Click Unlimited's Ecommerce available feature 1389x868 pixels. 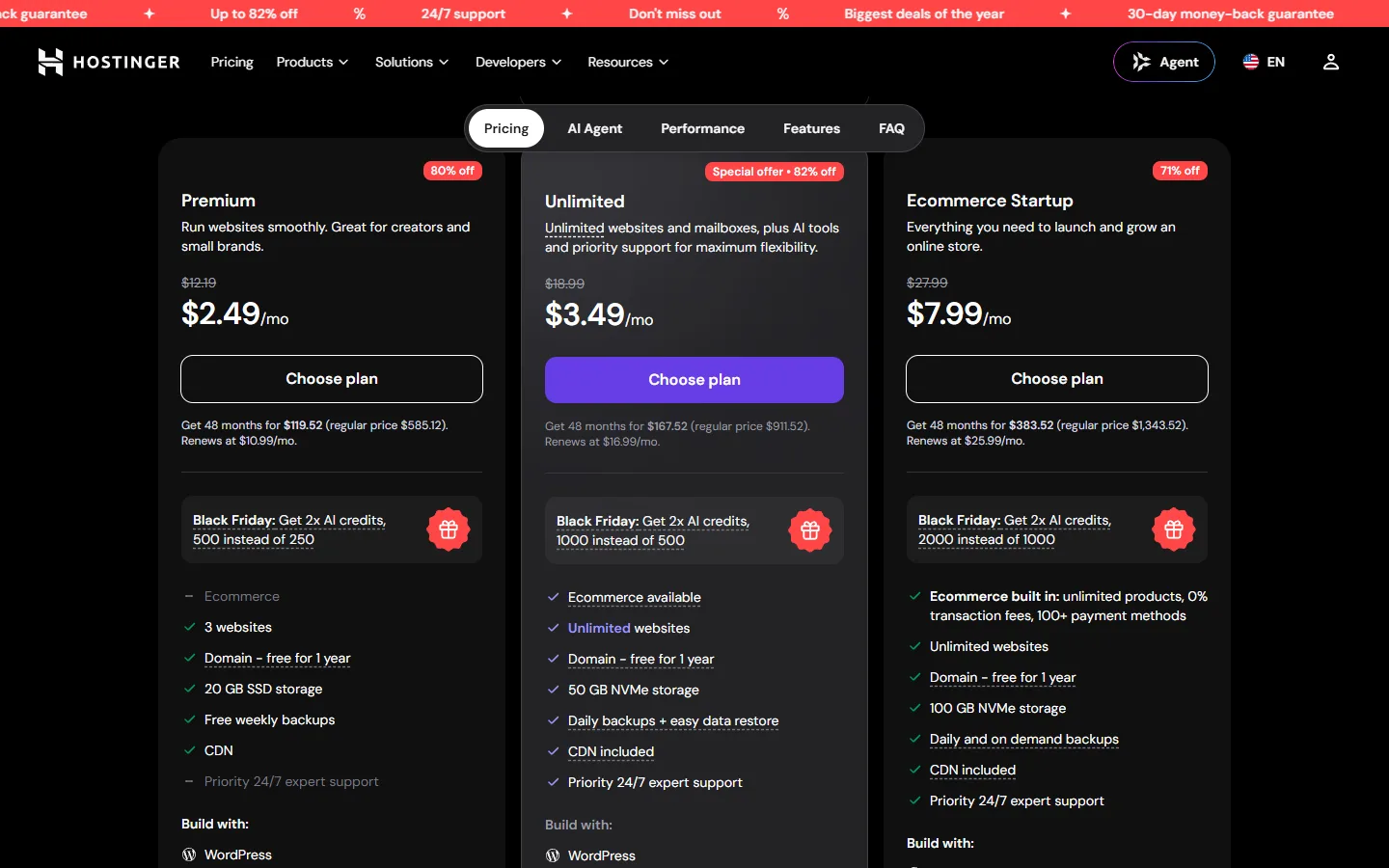[635, 597]
